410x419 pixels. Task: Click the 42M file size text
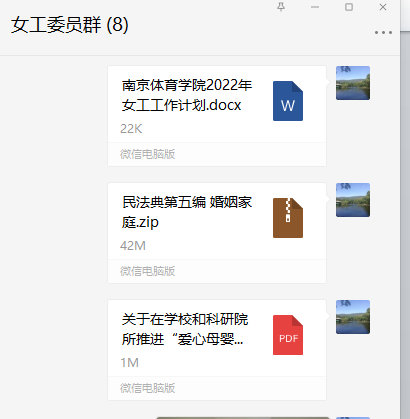click(x=133, y=246)
